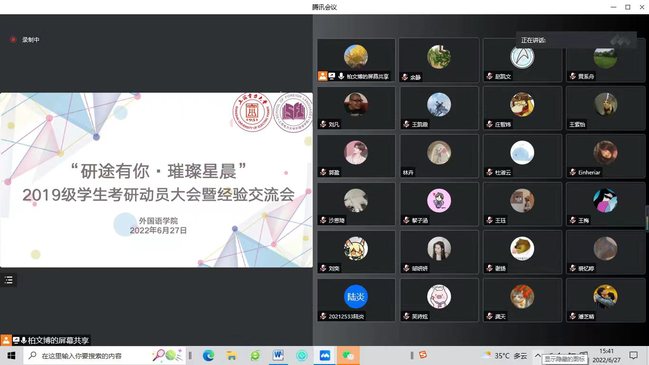The image size is (649, 365).
Task: Click the red recording indicator dot
Action: [x=13, y=40]
